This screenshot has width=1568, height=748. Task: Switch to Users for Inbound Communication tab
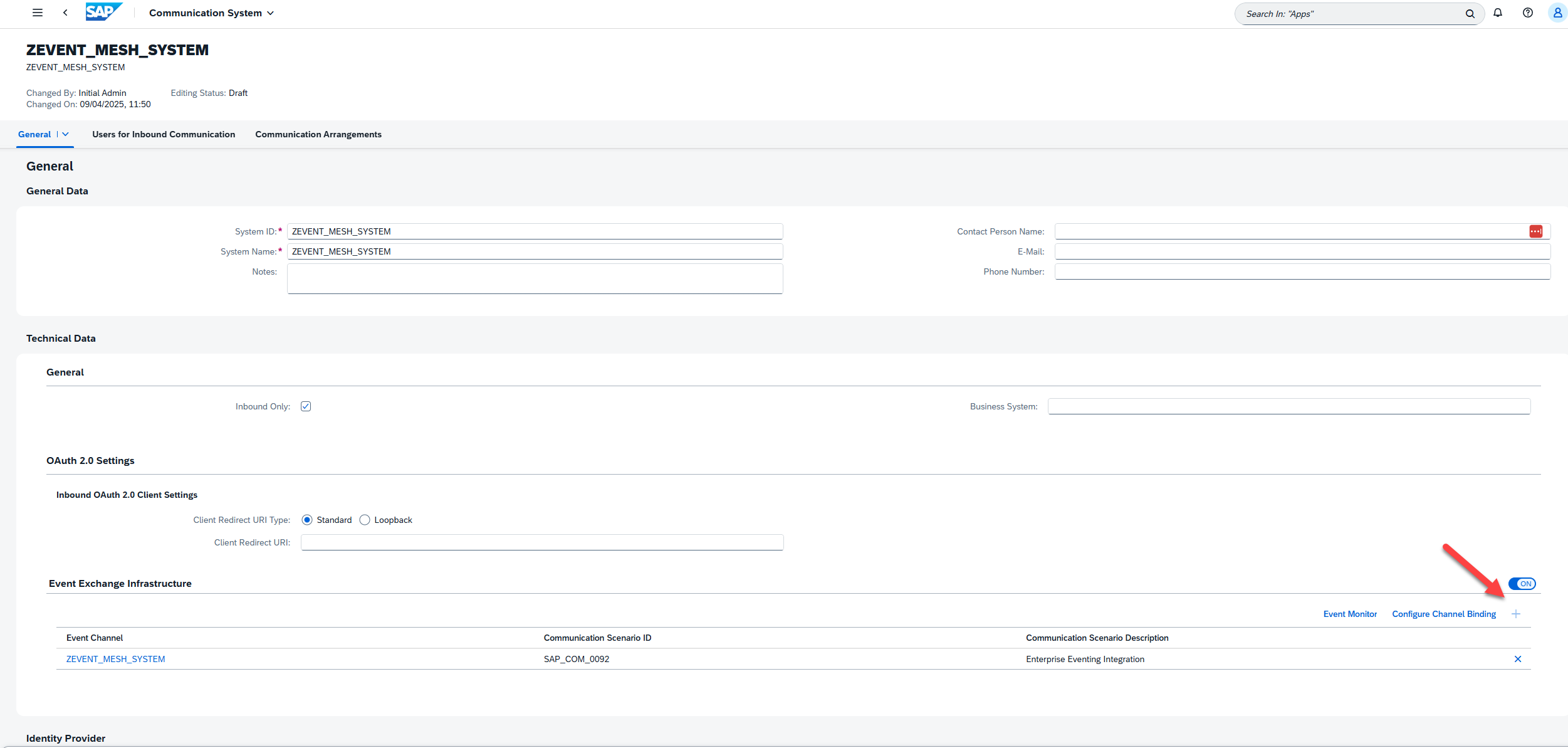tap(164, 134)
